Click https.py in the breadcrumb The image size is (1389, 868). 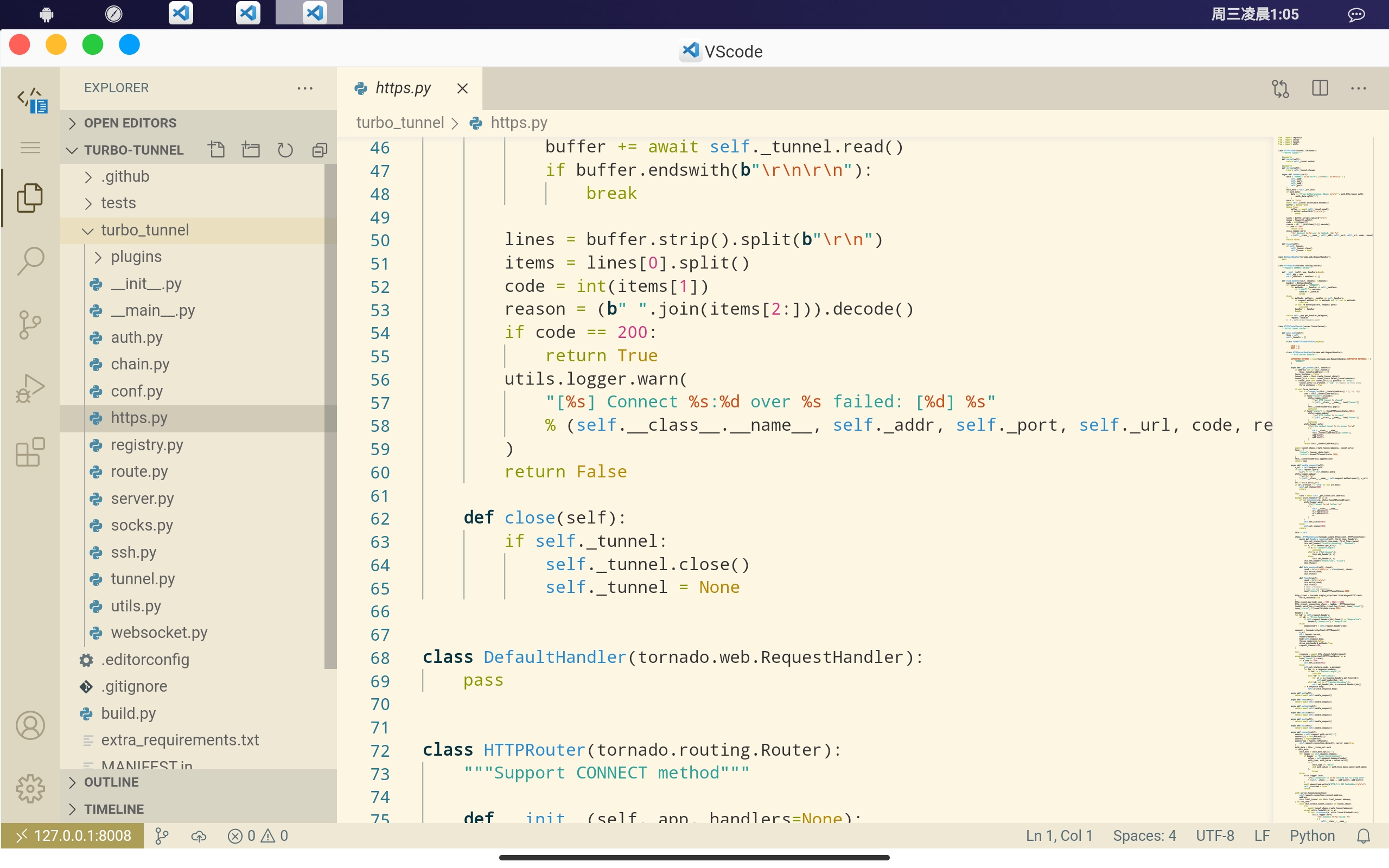tap(519, 123)
